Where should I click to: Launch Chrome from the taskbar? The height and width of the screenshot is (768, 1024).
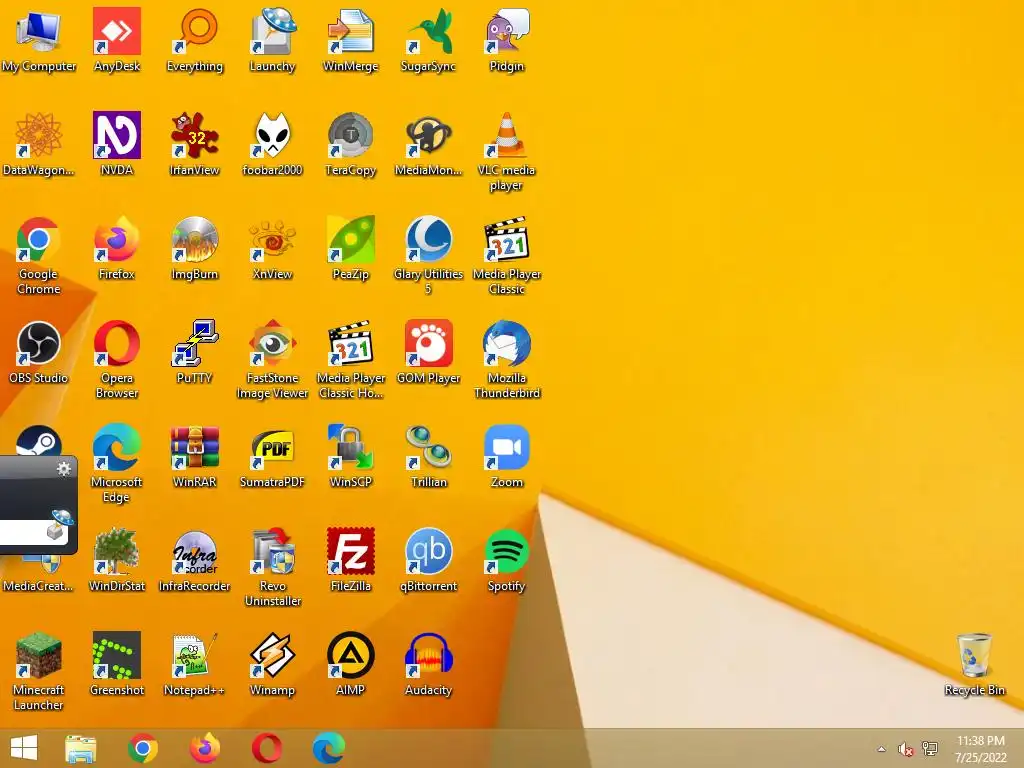[142, 748]
